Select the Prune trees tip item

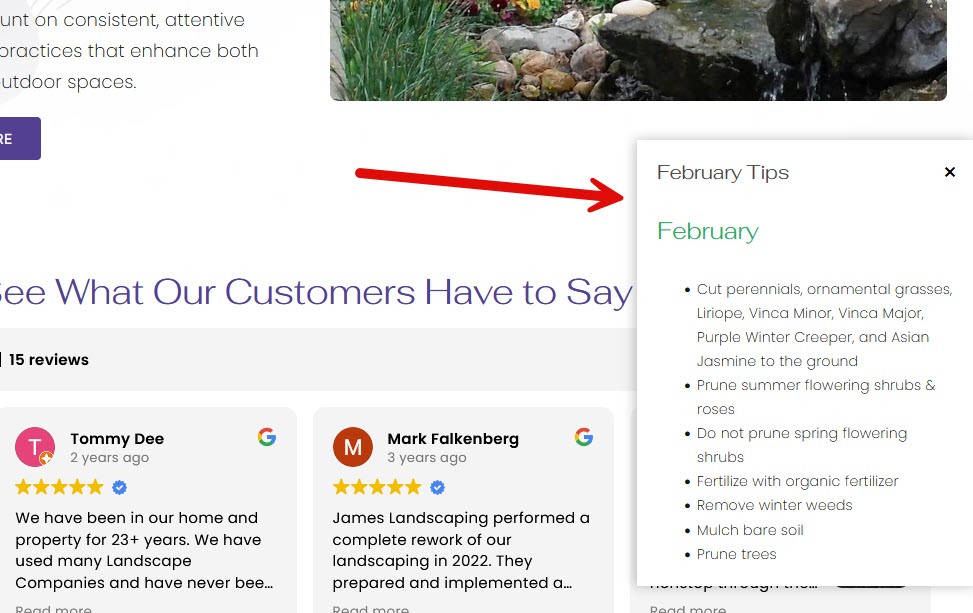[737, 554]
